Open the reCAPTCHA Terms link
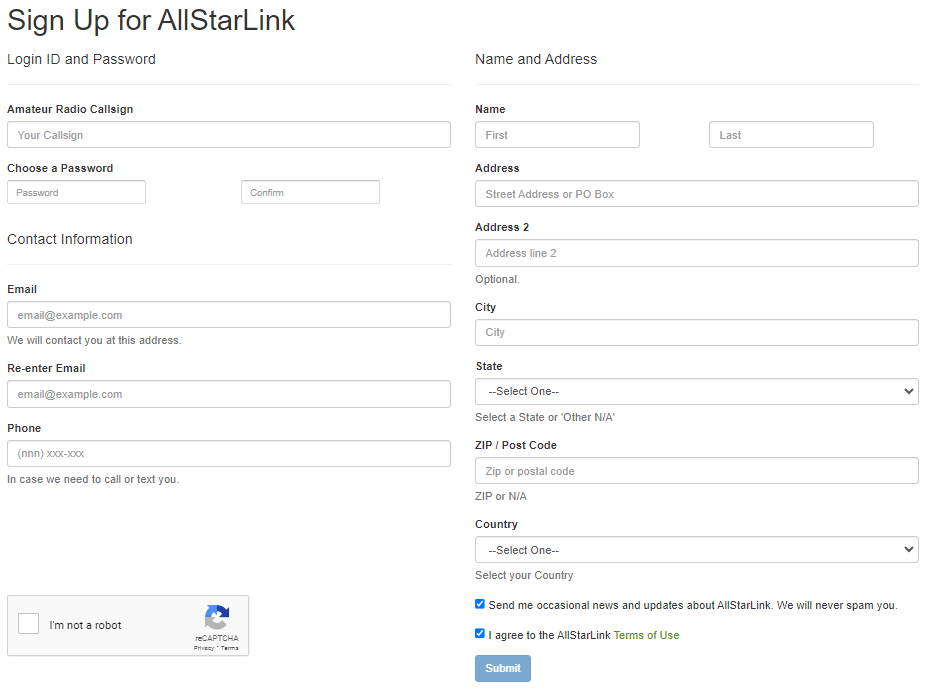Viewport: 927px width, 691px height. 231,648
